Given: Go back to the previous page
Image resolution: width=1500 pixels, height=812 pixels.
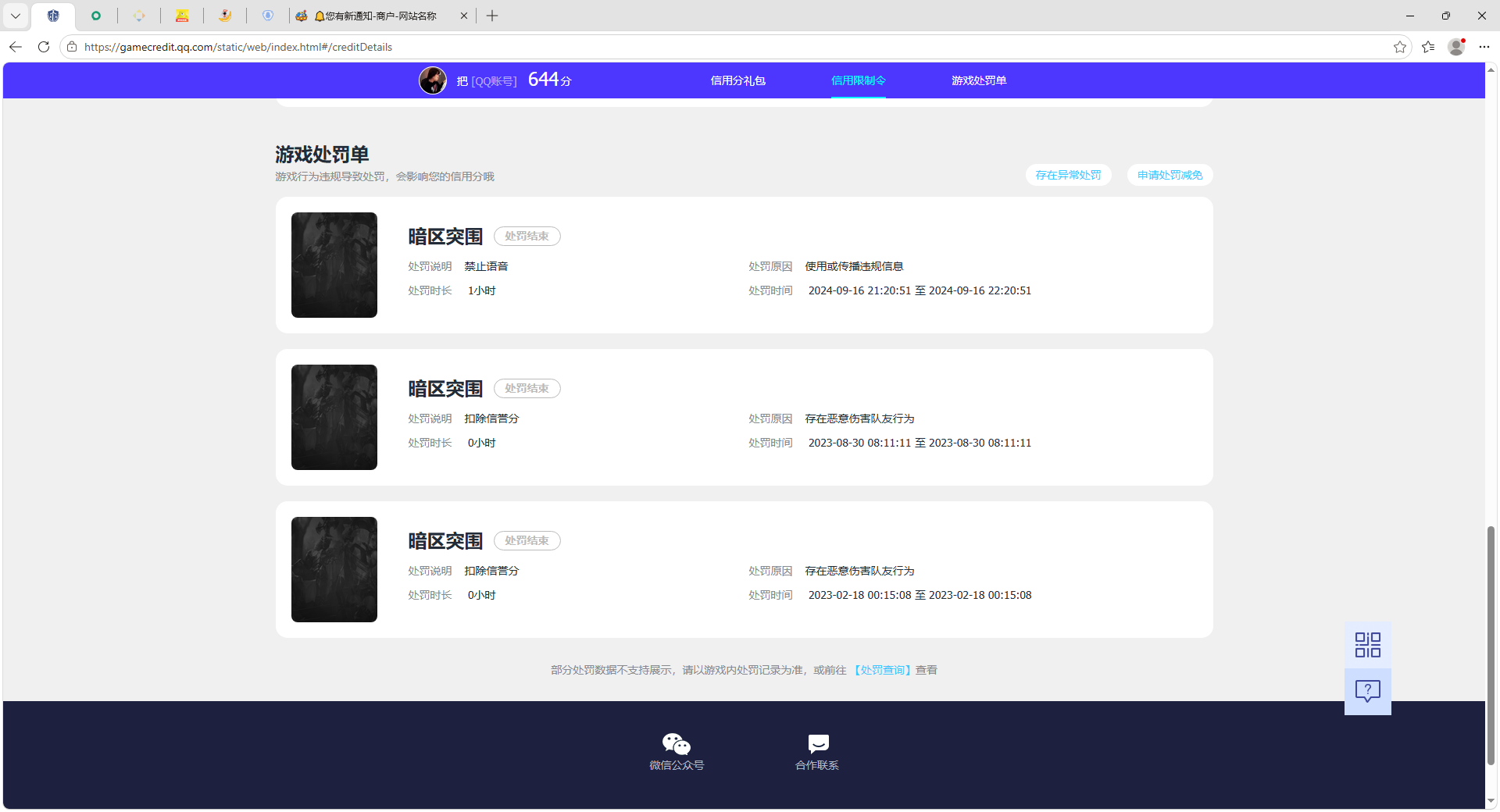Looking at the screenshot, I should tap(16, 47).
